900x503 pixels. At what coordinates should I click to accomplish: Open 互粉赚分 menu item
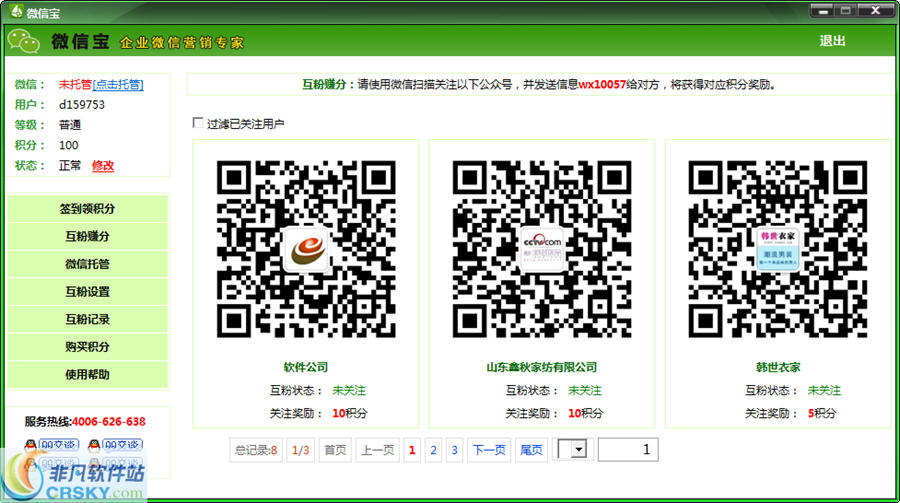click(87, 236)
